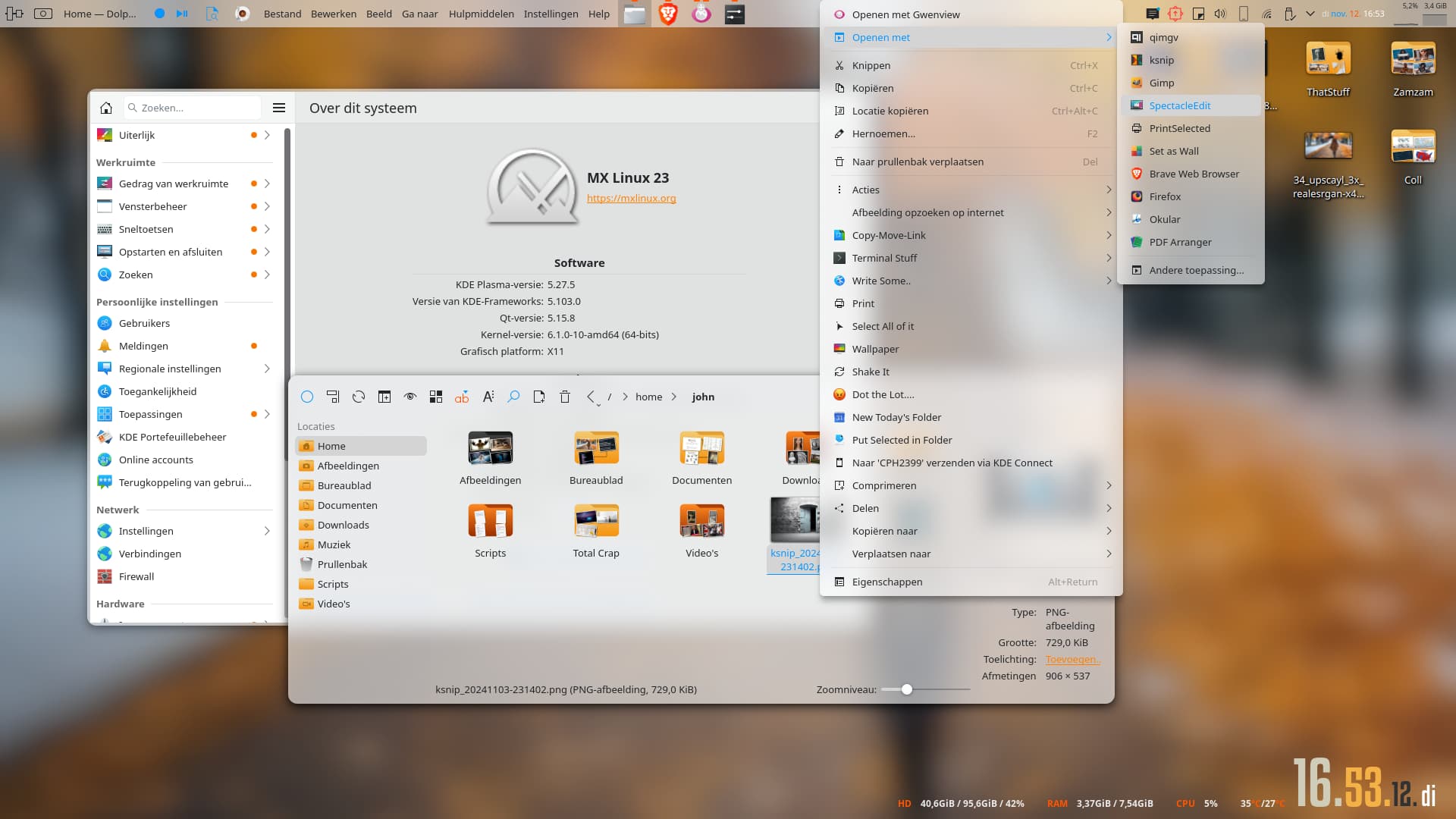Click Openen met Gwenview menu entry
This screenshot has width=1456, height=819.
point(971,14)
